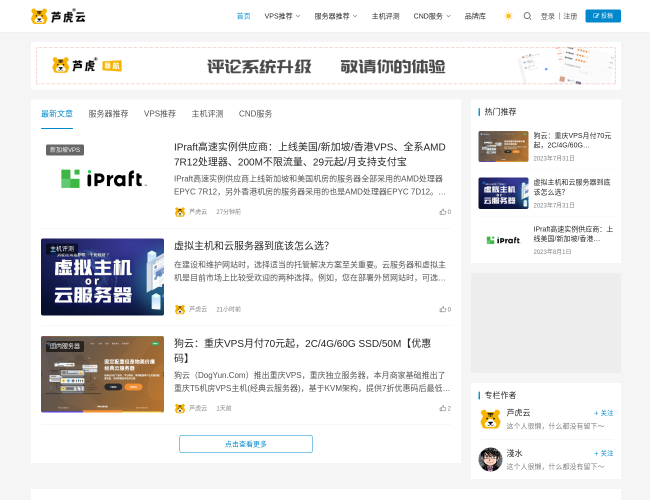This screenshot has height=500, width=650.
Task: Click the 点击查看更多 load more button
Action: pos(245,444)
